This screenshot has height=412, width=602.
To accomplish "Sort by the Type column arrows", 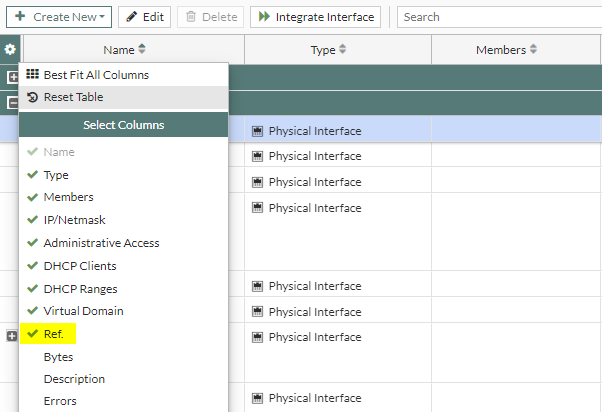I will (342, 49).
